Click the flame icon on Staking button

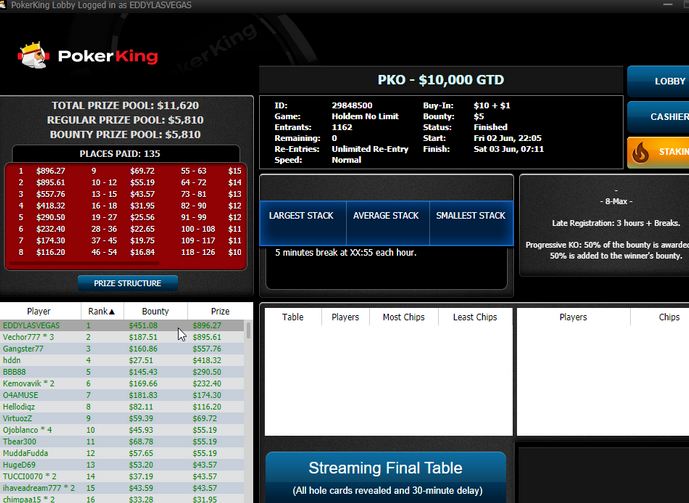pyautogui.click(x=640, y=152)
